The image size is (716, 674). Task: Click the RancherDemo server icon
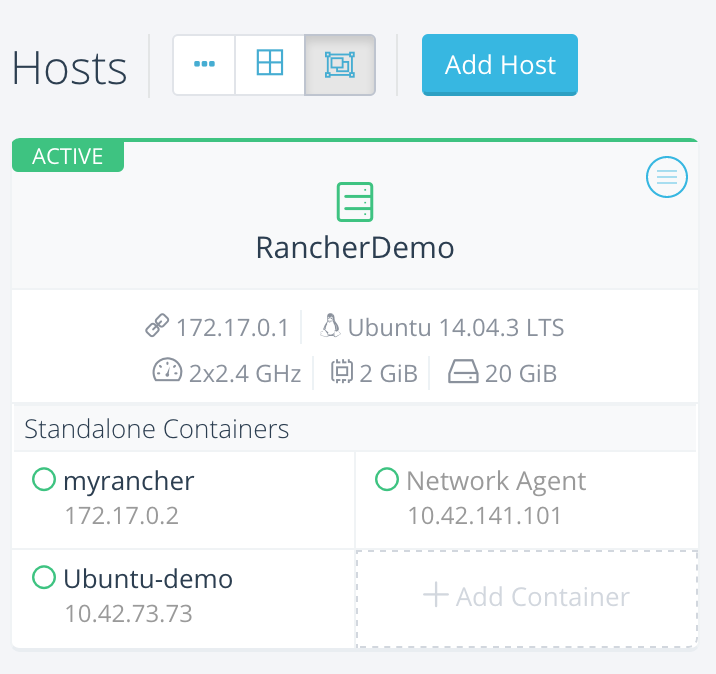click(x=355, y=202)
